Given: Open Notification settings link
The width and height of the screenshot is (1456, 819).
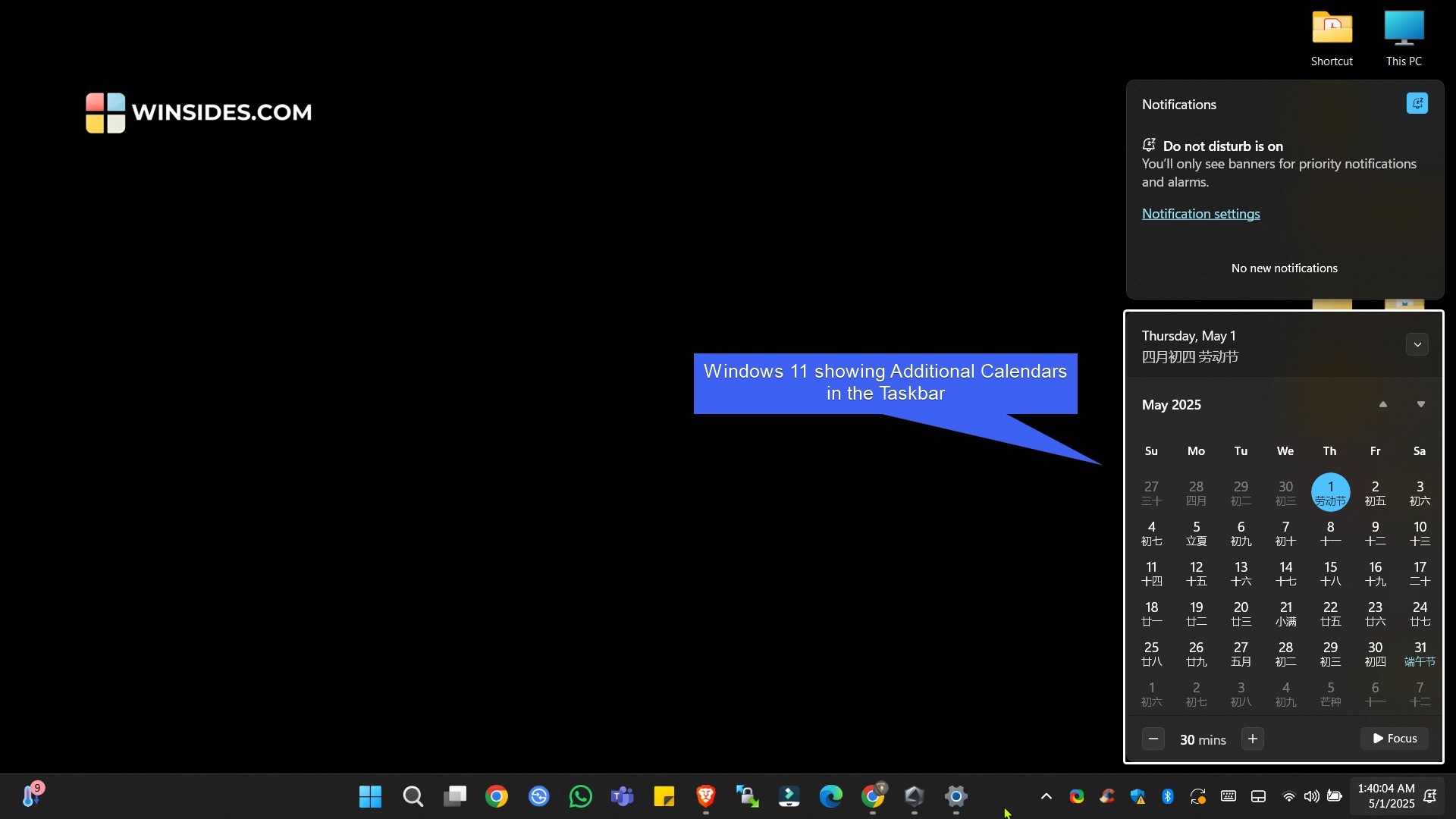Looking at the screenshot, I should pos(1200,214).
